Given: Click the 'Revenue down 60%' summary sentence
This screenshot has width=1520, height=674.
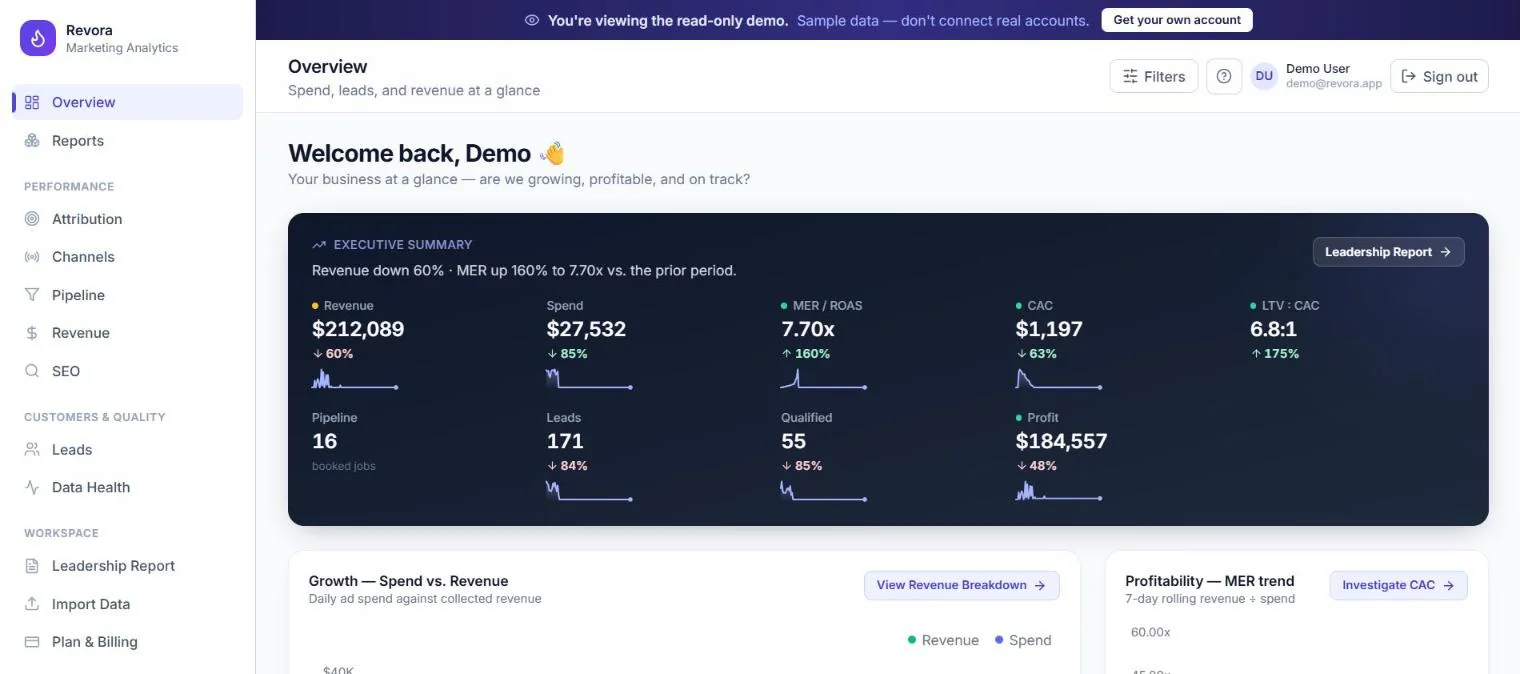Looking at the screenshot, I should click(524, 270).
